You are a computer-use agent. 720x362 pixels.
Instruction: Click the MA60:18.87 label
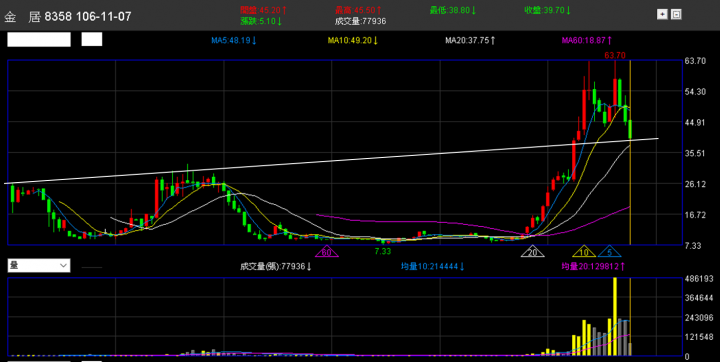[x=587, y=40]
